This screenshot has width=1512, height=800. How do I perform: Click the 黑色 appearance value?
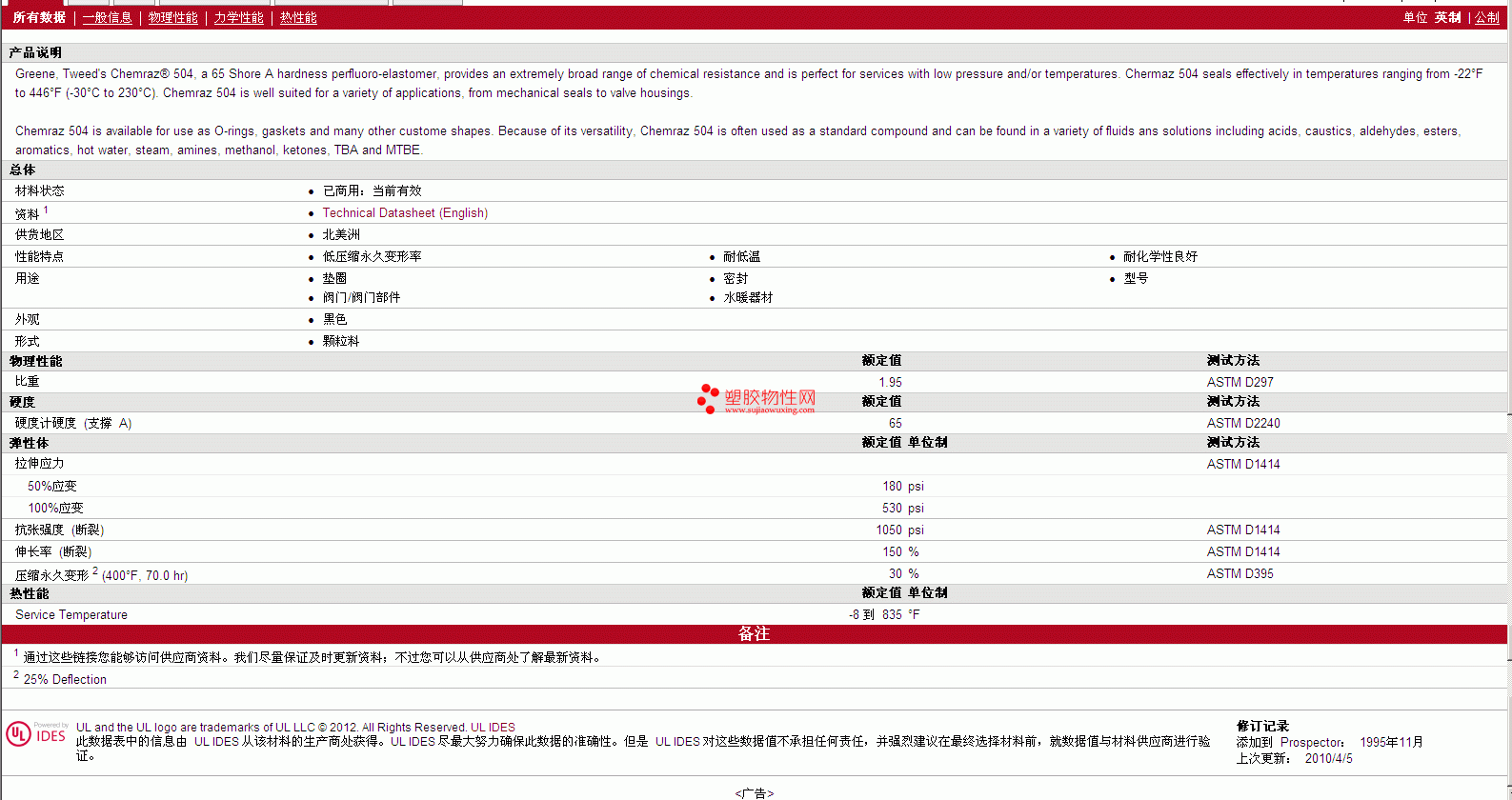(x=334, y=319)
